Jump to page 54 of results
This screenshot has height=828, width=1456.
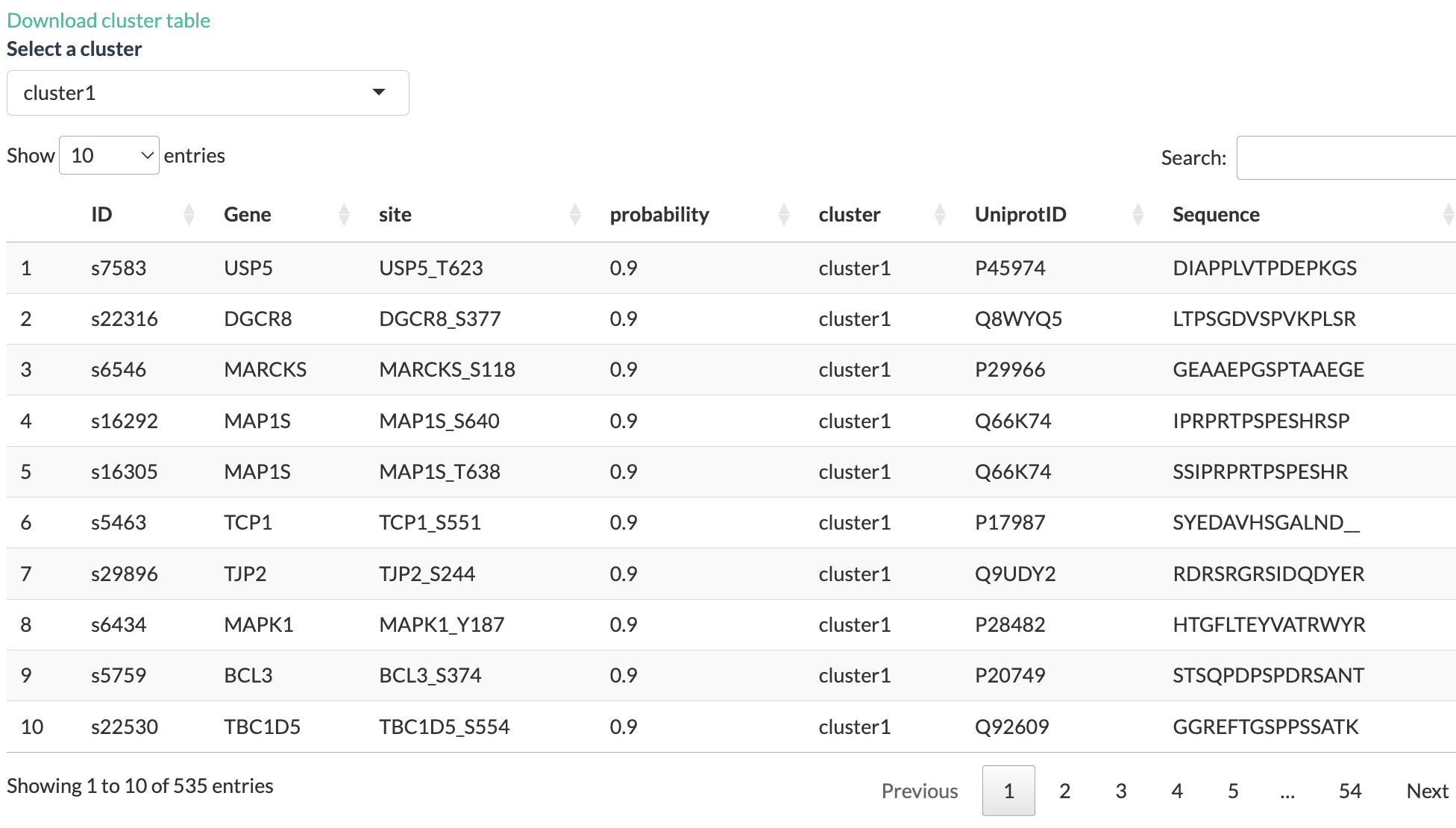pyautogui.click(x=1350, y=791)
